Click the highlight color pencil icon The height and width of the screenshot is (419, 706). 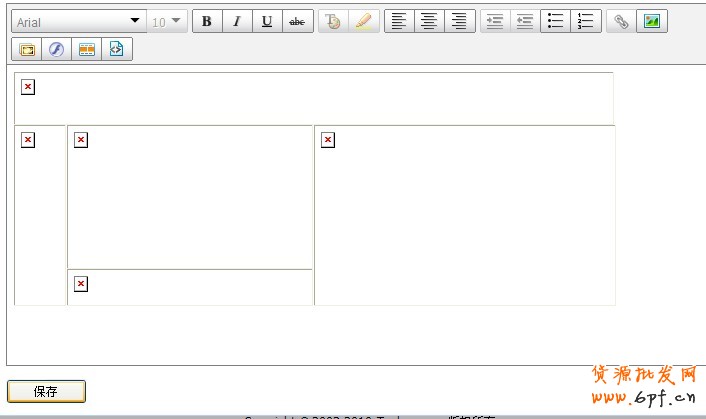tap(362, 22)
